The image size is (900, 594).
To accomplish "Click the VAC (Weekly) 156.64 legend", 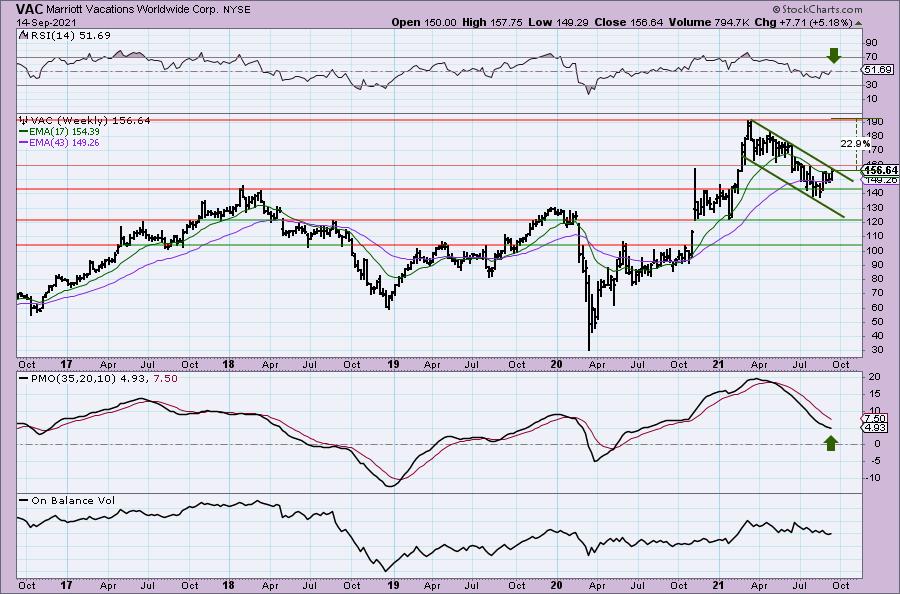I will click(x=85, y=120).
